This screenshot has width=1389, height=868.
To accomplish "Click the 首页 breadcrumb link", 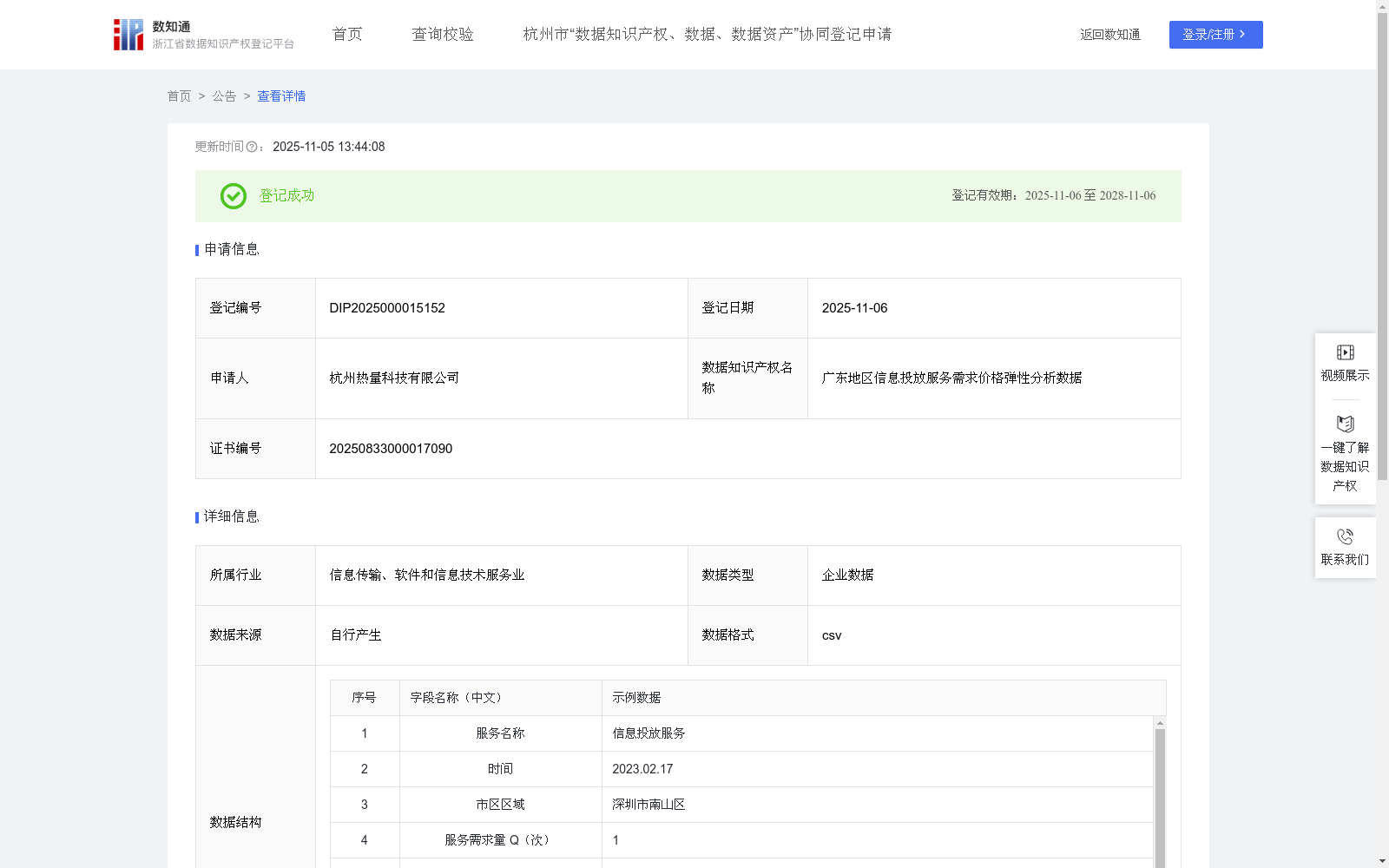I will (179, 96).
